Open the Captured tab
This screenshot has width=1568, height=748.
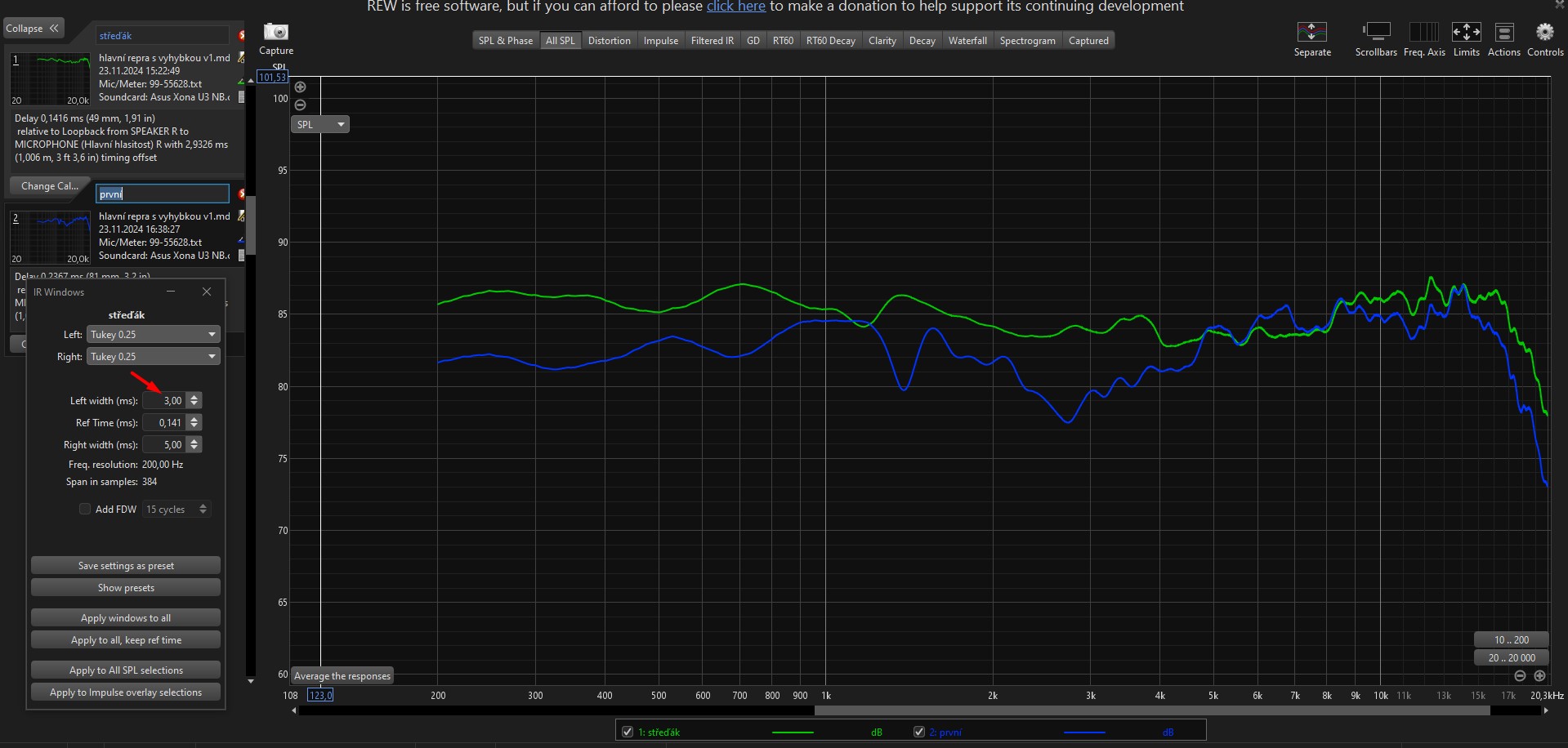[1088, 41]
